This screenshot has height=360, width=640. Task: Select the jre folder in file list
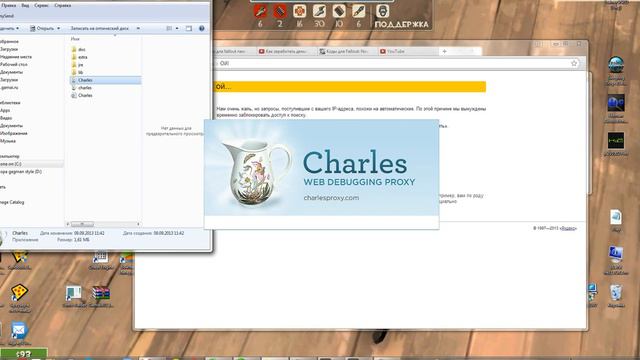[x=78, y=65]
